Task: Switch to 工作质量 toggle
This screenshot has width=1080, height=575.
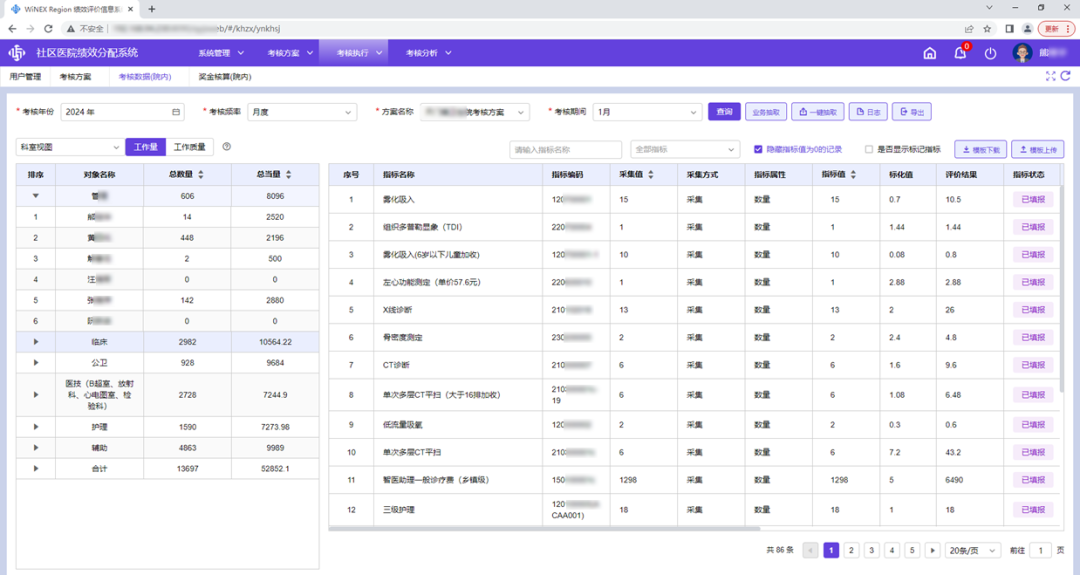Action: tap(189, 147)
